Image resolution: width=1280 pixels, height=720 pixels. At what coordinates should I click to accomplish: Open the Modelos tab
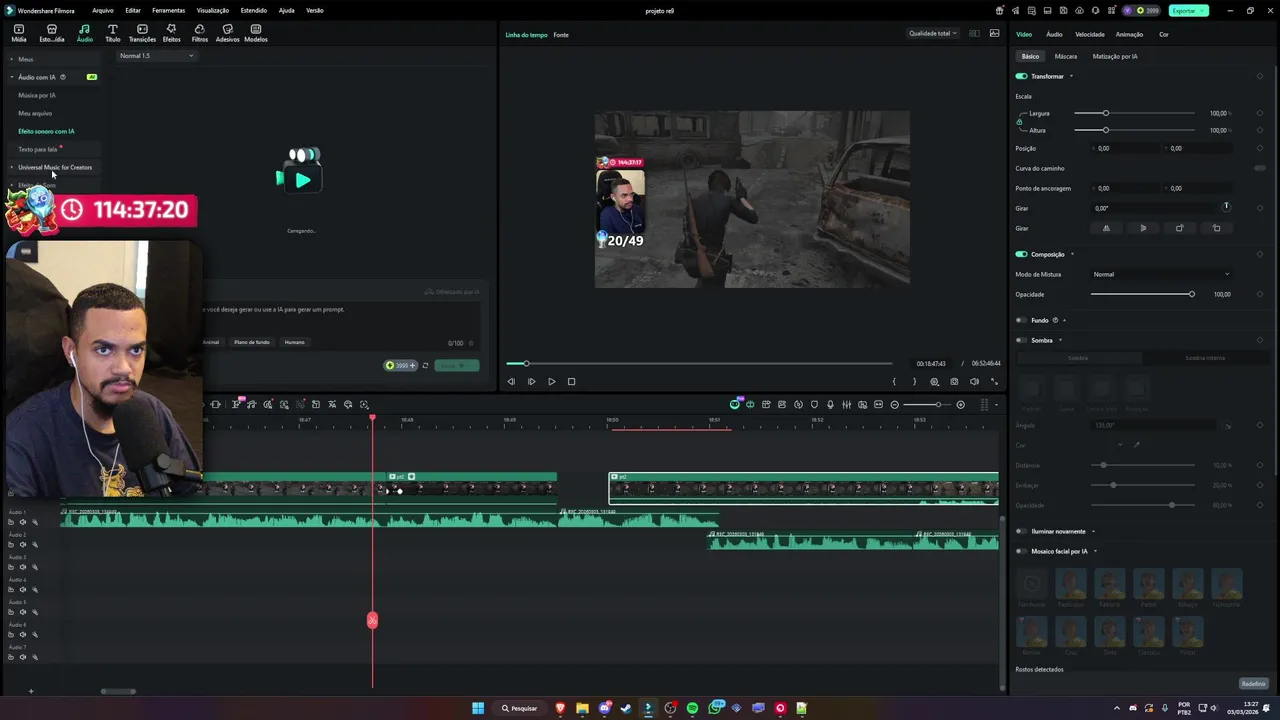[256, 33]
